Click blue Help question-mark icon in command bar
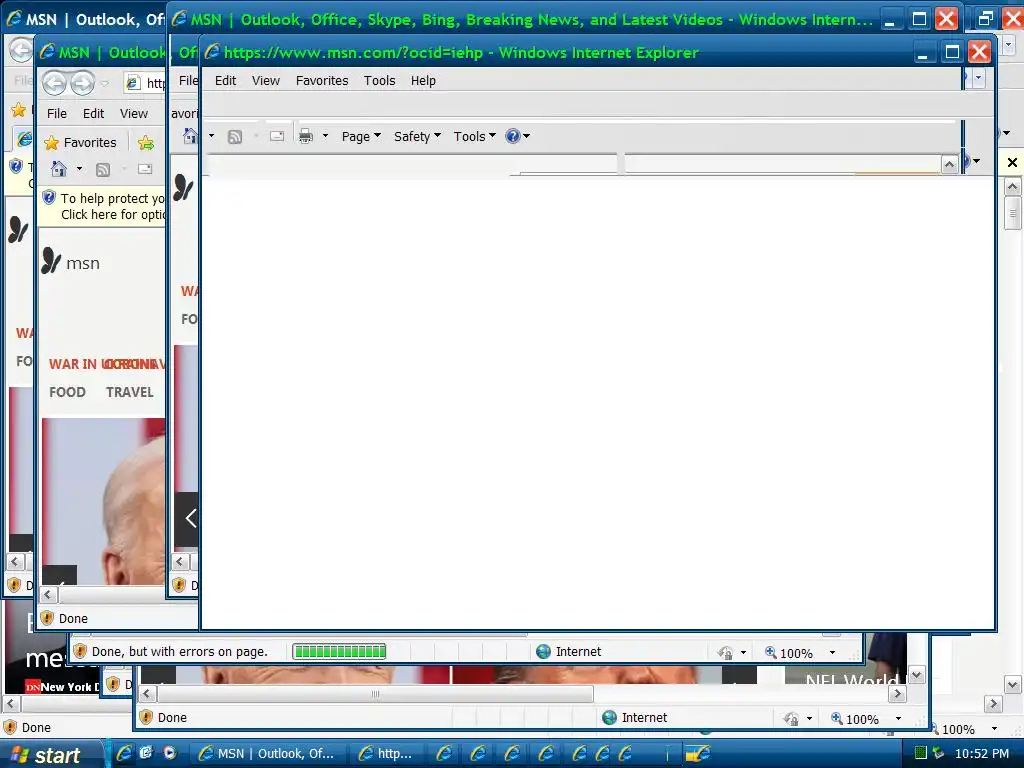Screen dimensions: 1024x768 coord(513,136)
